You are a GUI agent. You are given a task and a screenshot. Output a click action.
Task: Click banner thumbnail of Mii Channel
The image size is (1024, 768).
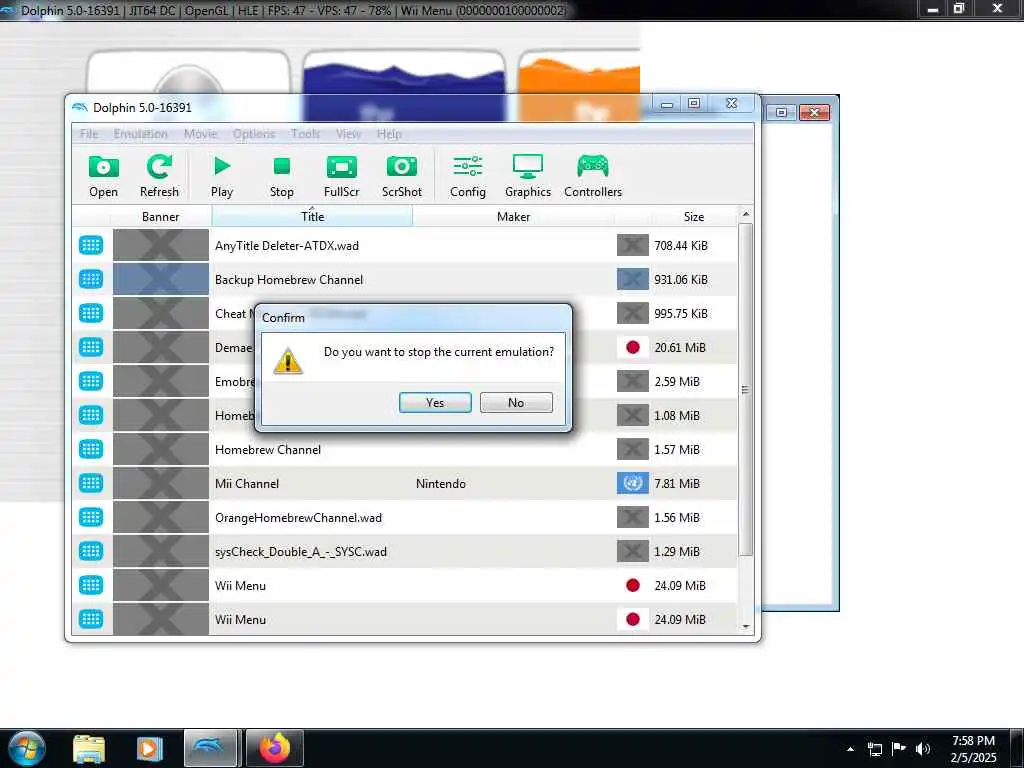coord(161,483)
